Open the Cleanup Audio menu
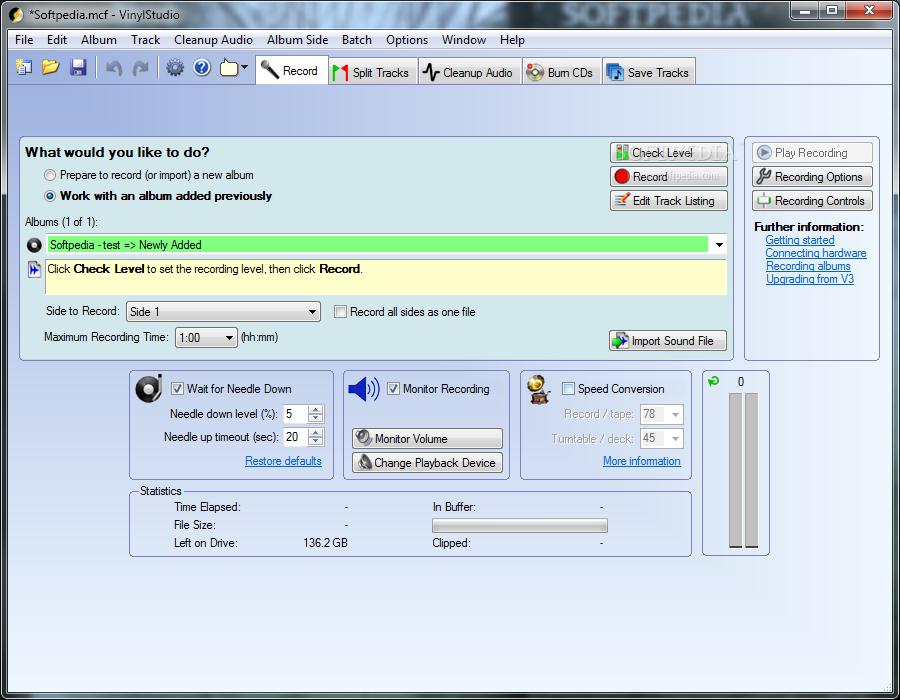This screenshot has height=700, width=900. 214,40
